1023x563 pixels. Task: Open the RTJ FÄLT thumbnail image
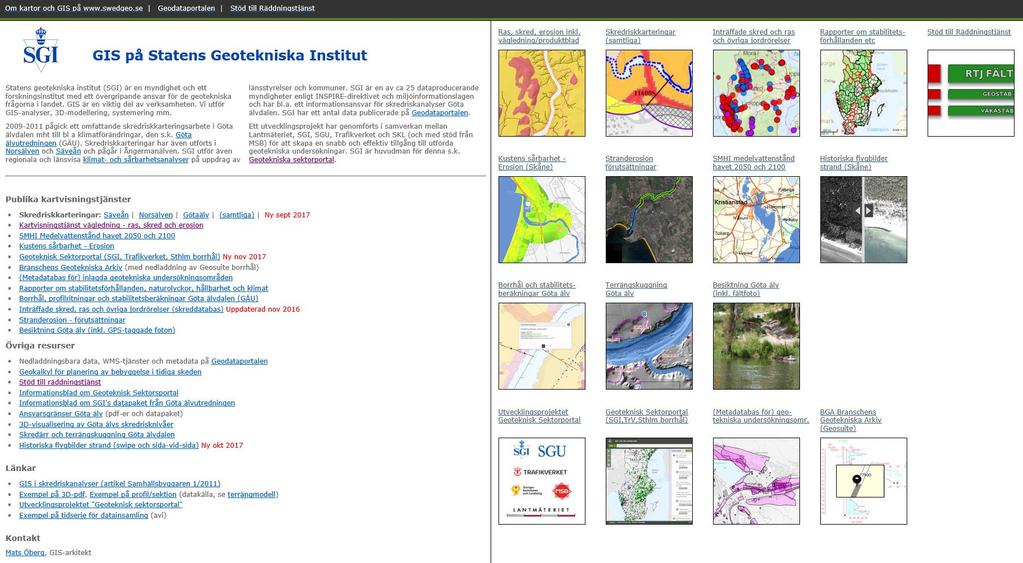tap(971, 93)
